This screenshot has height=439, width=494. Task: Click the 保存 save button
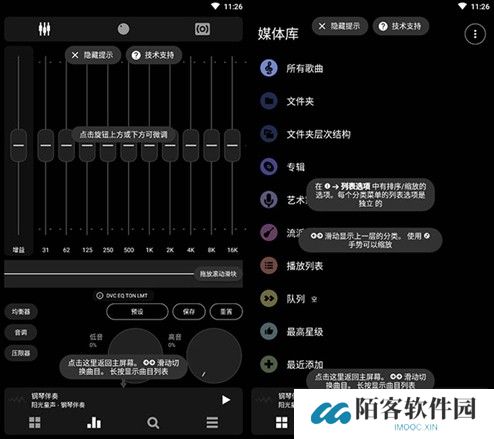tap(189, 312)
